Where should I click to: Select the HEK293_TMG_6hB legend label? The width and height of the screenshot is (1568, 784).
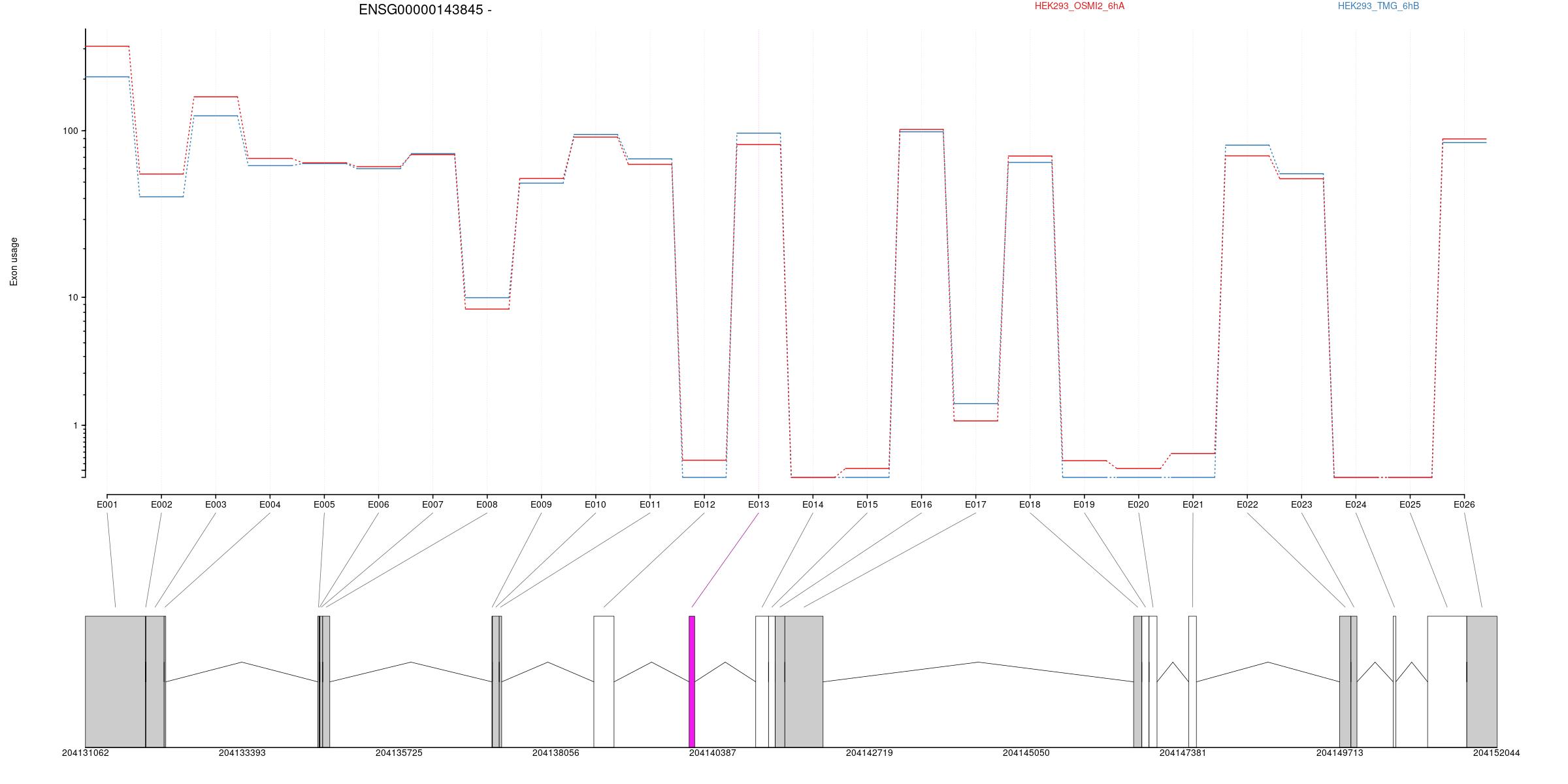pyautogui.click(x=1379, y=6)
